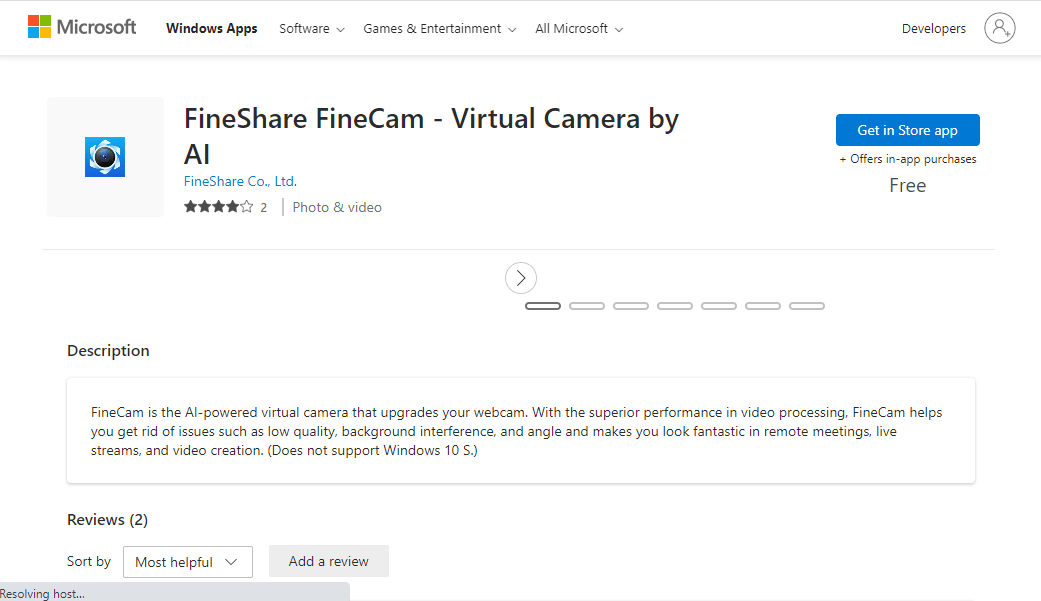Select second carousel indicator
The height and width of the screenshot is (601, 1041).
pyautogui.click(x=587, y=306)
